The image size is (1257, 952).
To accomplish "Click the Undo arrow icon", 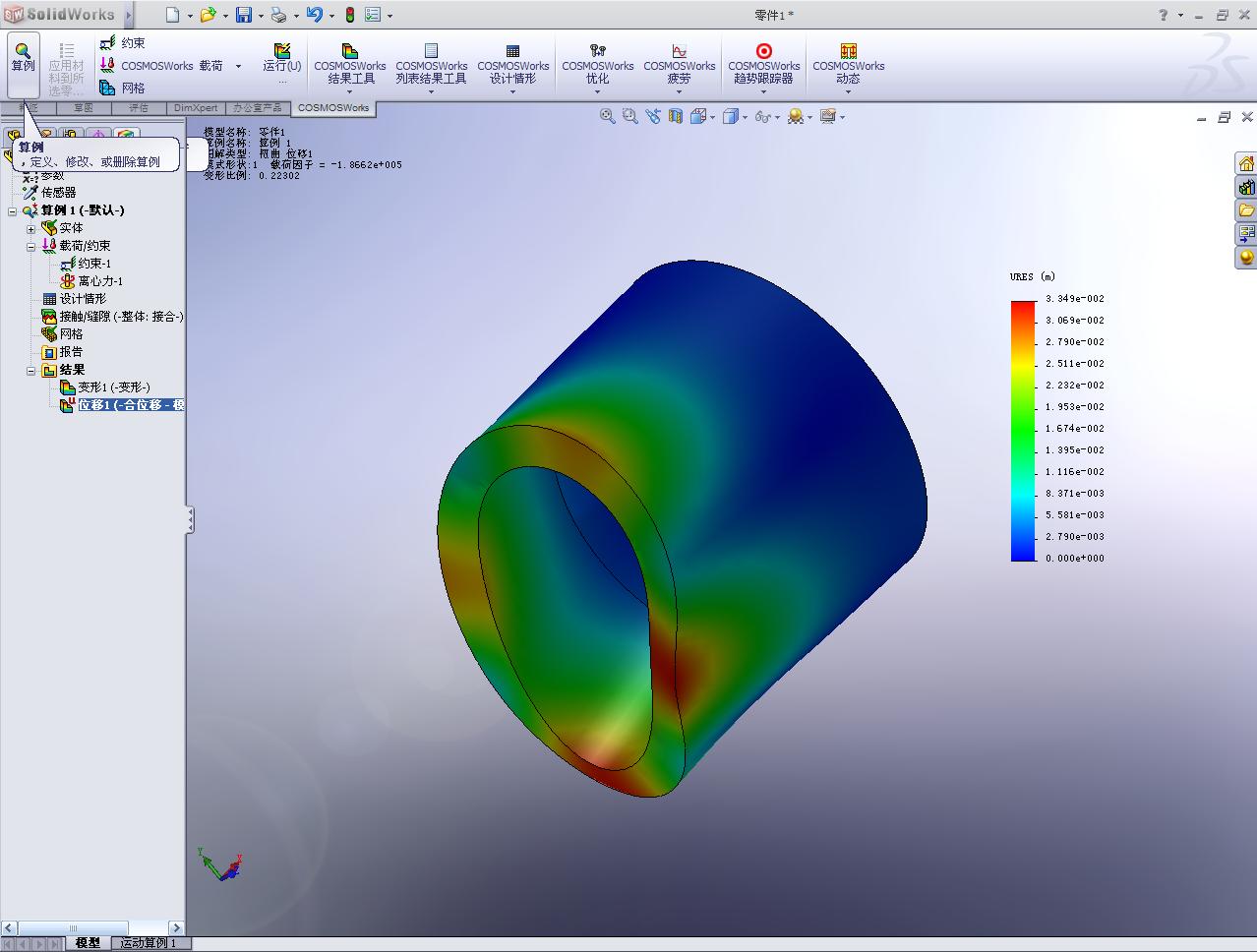I will pyautogui.click(x=314, y=15).
